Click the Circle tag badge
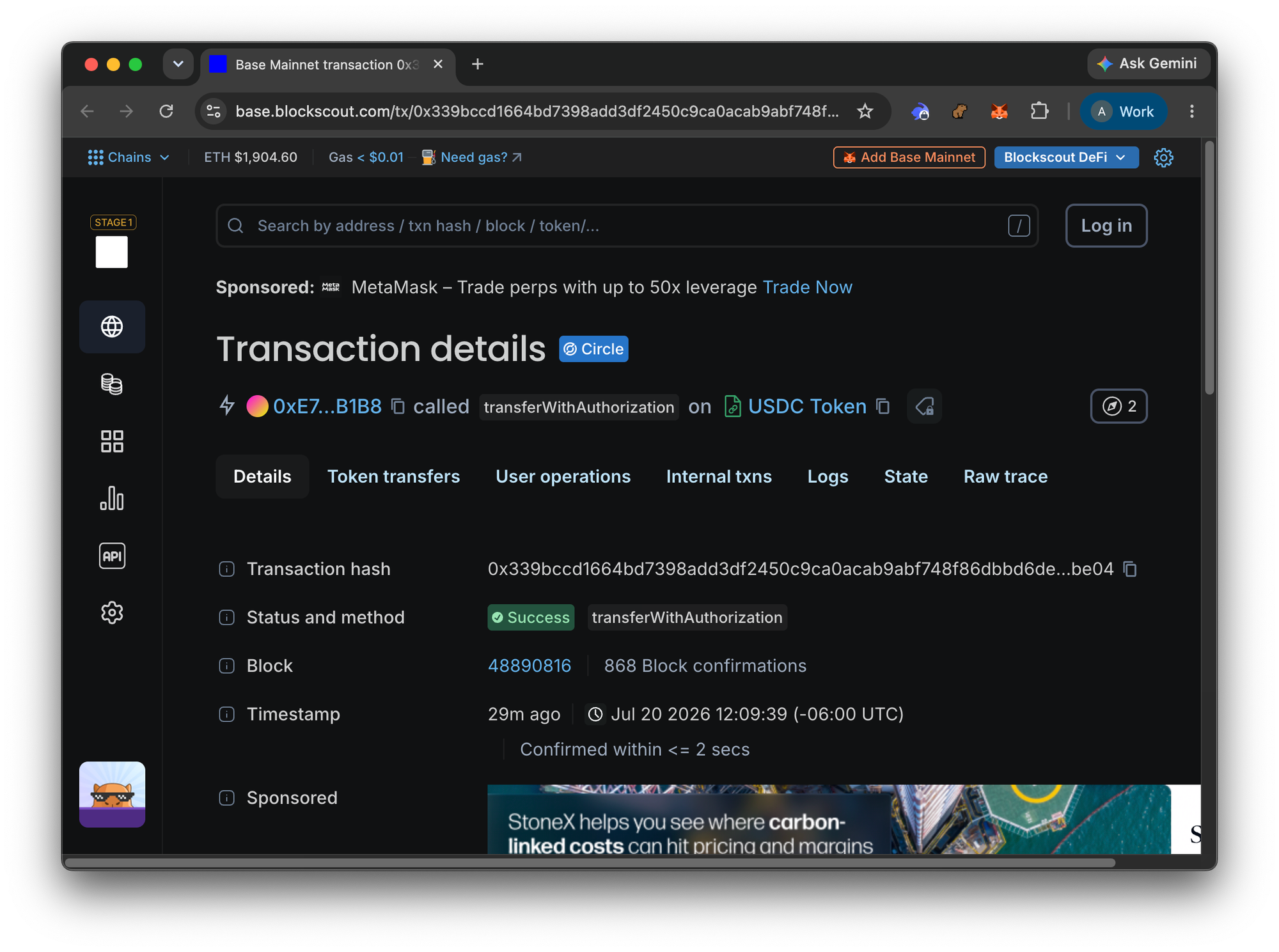Image resolution: width=1279 pixels, height=952 pixels. [593, 349]
